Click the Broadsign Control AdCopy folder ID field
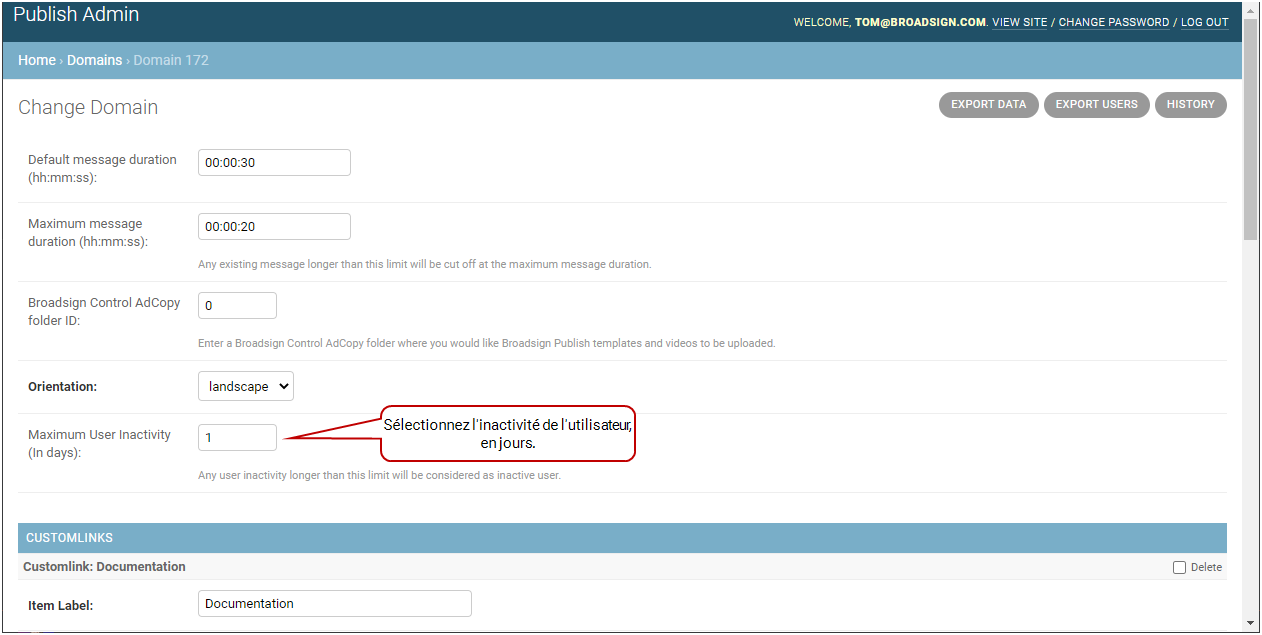Image resolution: width=1262 pixels, height=635 pixels. pos(237,305)
